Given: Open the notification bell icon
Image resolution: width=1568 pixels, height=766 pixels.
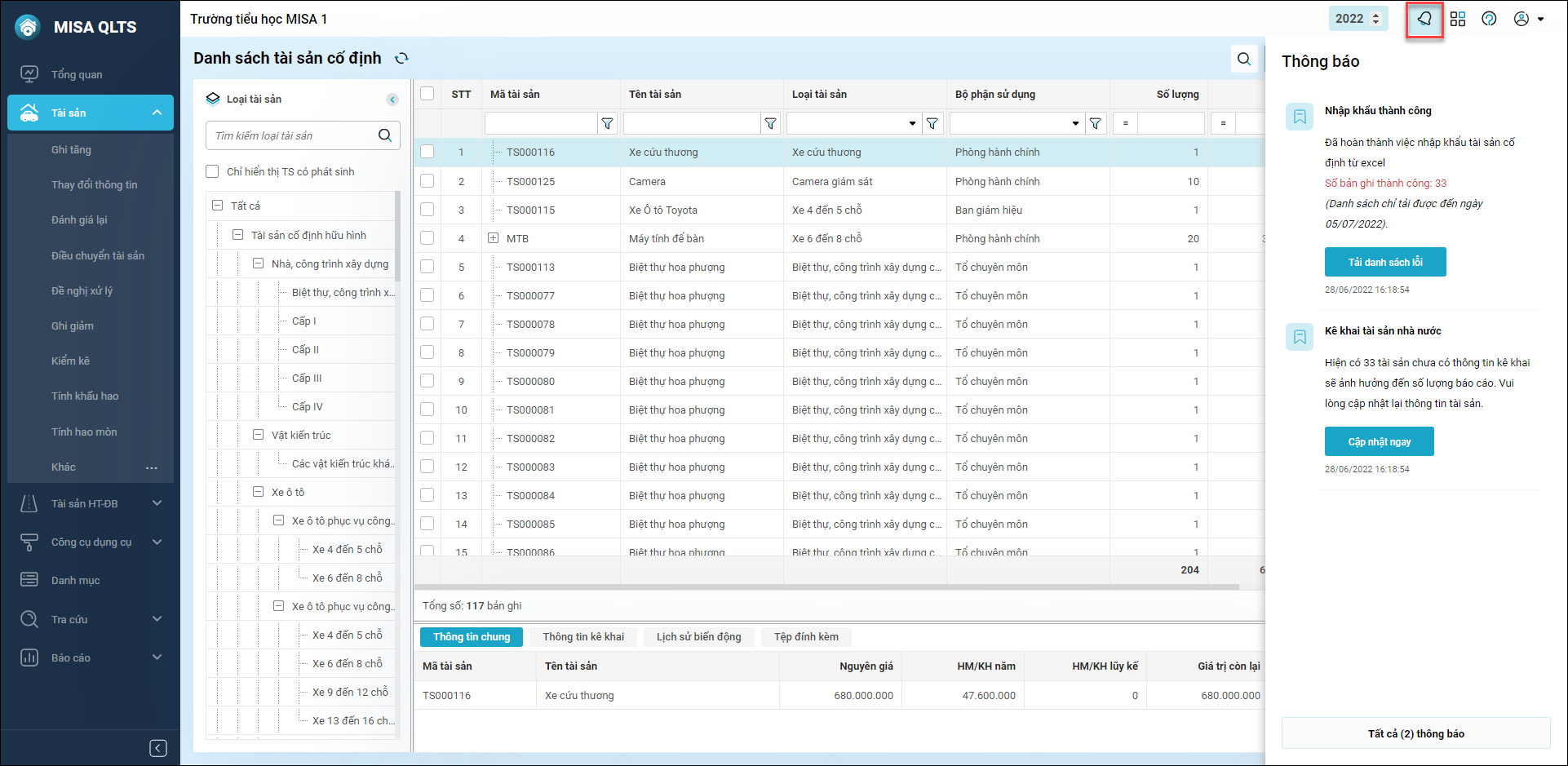Looking at the screenshot, I should pyautogui.click(x=1424, y=19).
